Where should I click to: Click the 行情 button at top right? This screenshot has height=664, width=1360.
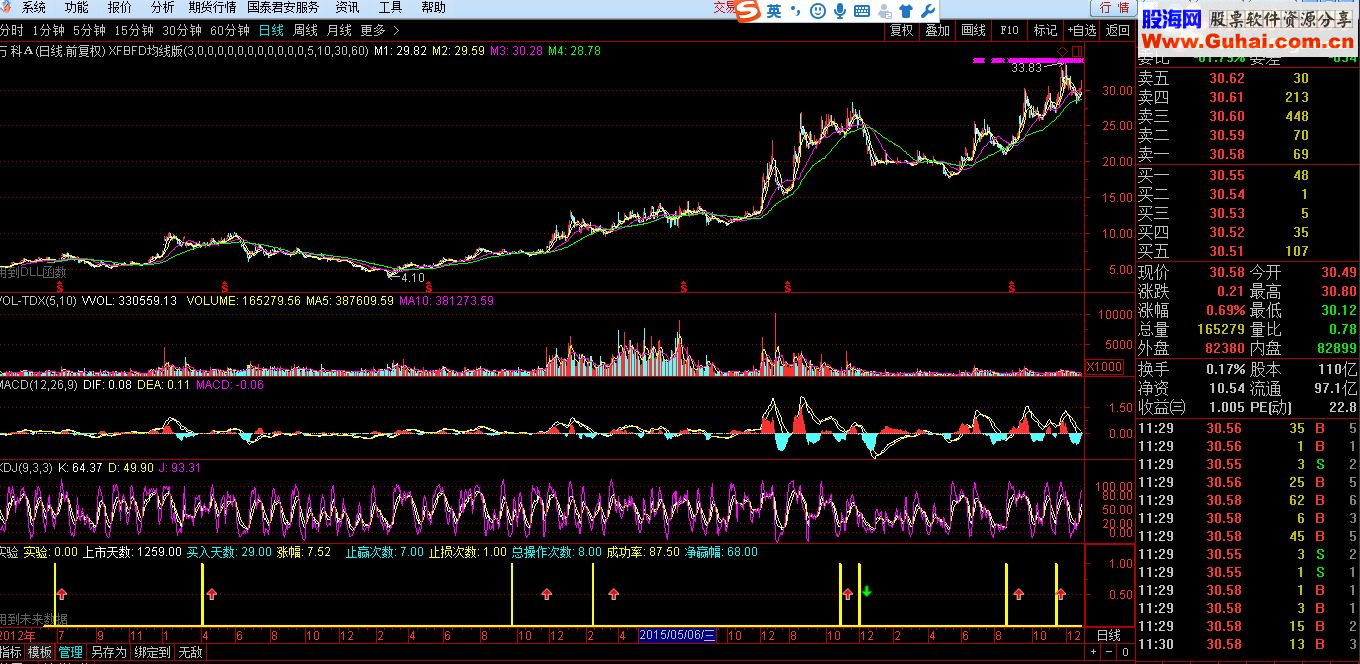click(x=1114, y=8)
